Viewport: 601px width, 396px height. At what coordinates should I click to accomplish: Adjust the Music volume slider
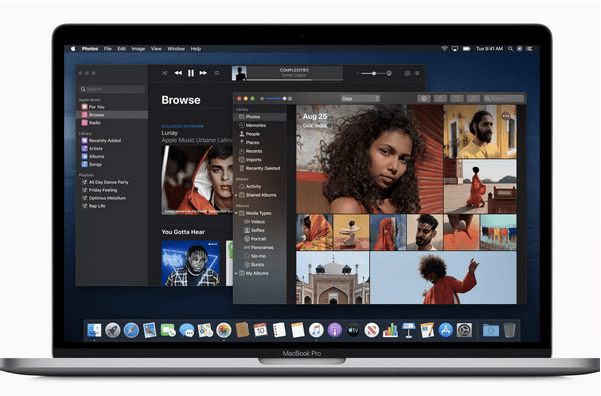pyautogui.click(x=374, y=73)
